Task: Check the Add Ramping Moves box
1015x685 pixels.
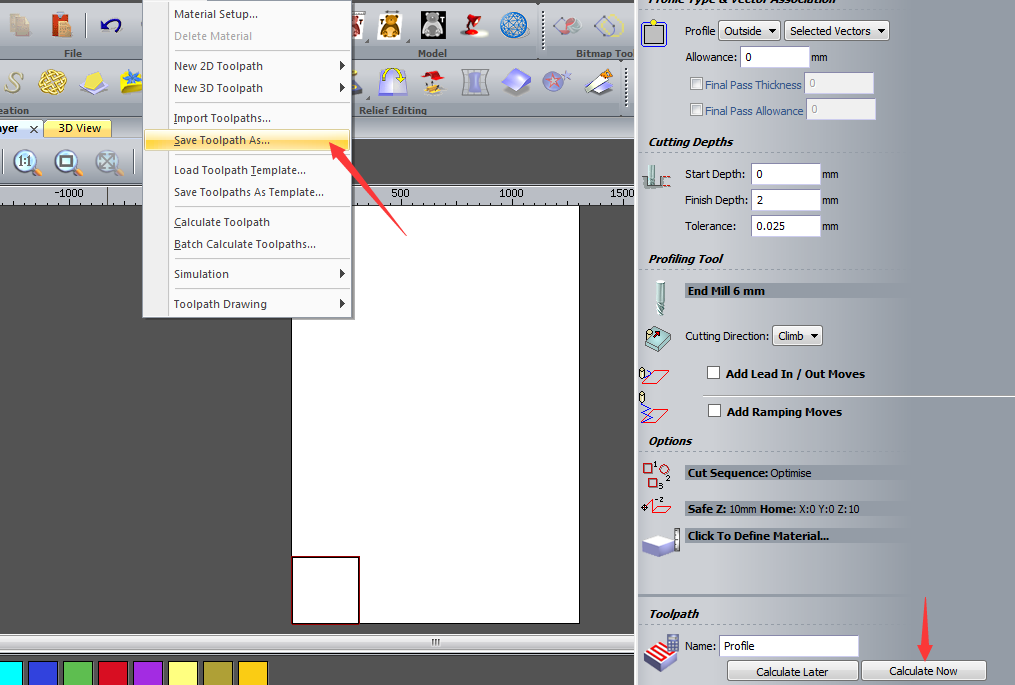Action: point(714,411)
